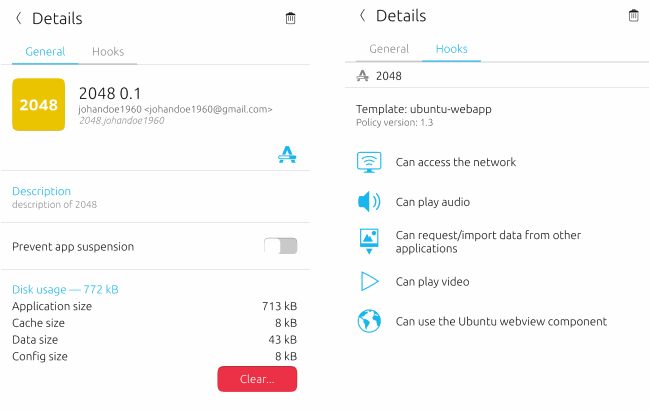Click the johandoe1960 email line

coord(175,109)
